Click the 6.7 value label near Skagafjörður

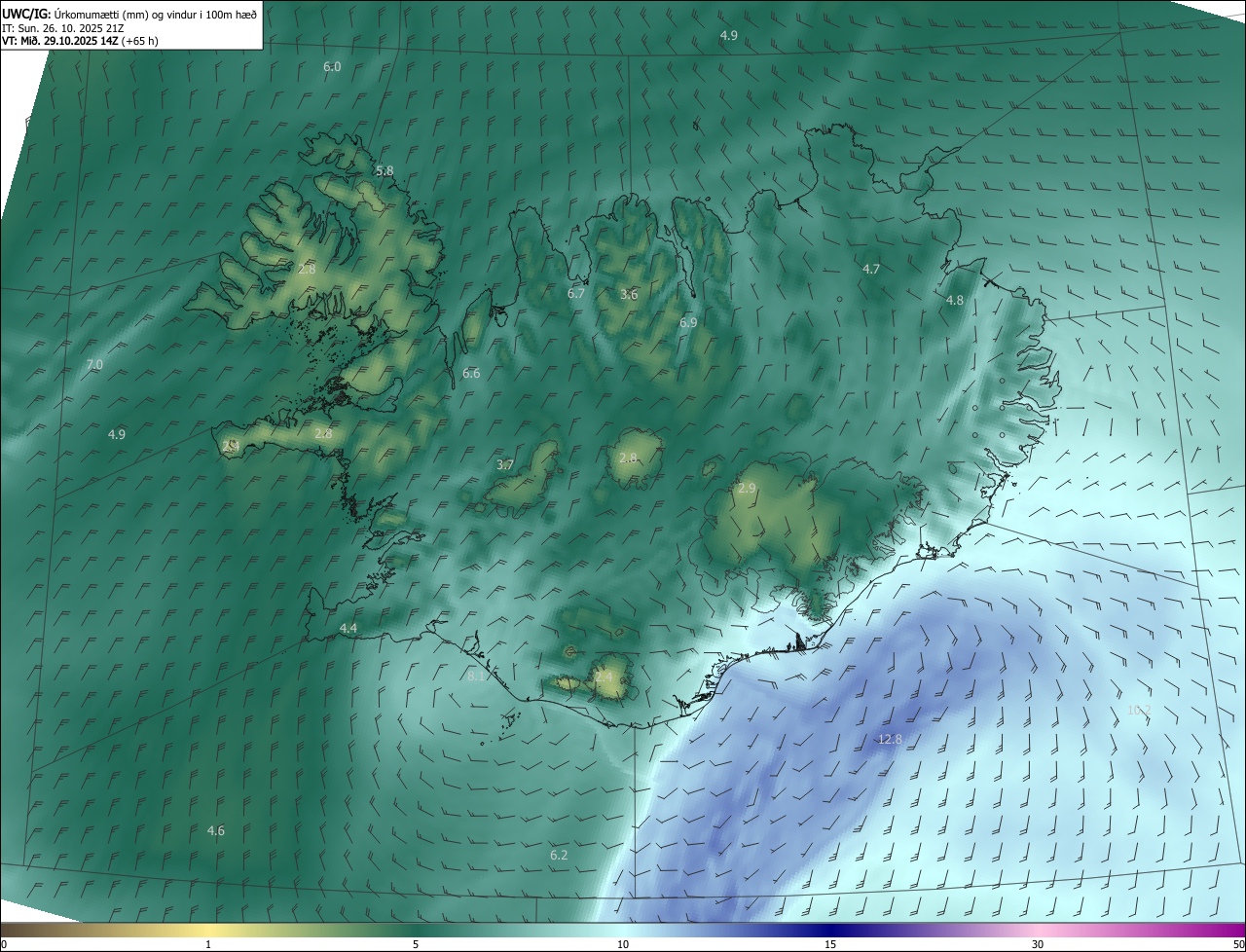pos(576,293)
